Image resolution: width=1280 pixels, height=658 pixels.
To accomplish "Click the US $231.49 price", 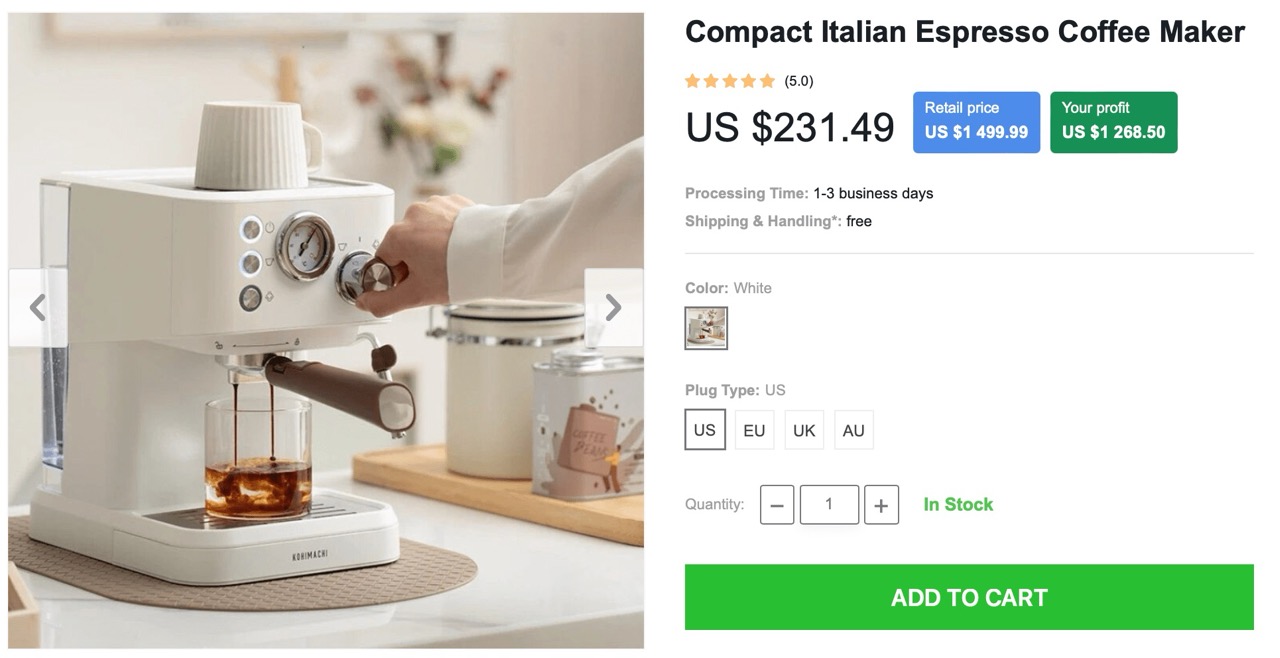I will point(790,127).
